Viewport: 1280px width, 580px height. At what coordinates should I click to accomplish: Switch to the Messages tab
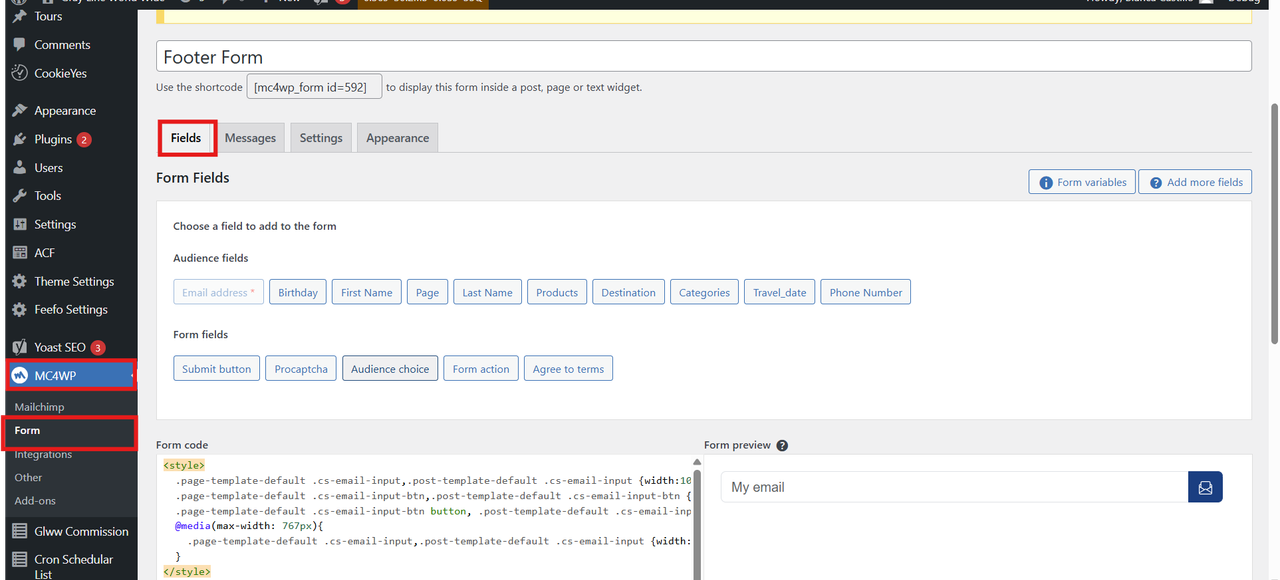[x=250, y=138]
